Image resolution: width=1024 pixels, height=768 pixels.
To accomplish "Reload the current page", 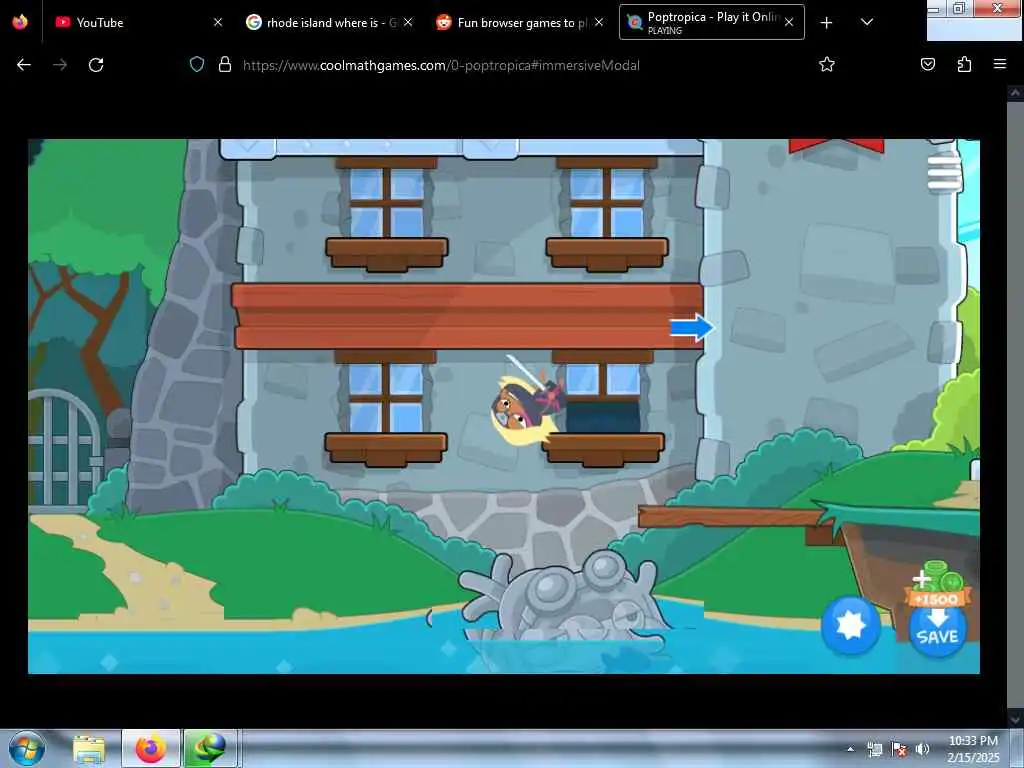I will click(x=96, y=65).
